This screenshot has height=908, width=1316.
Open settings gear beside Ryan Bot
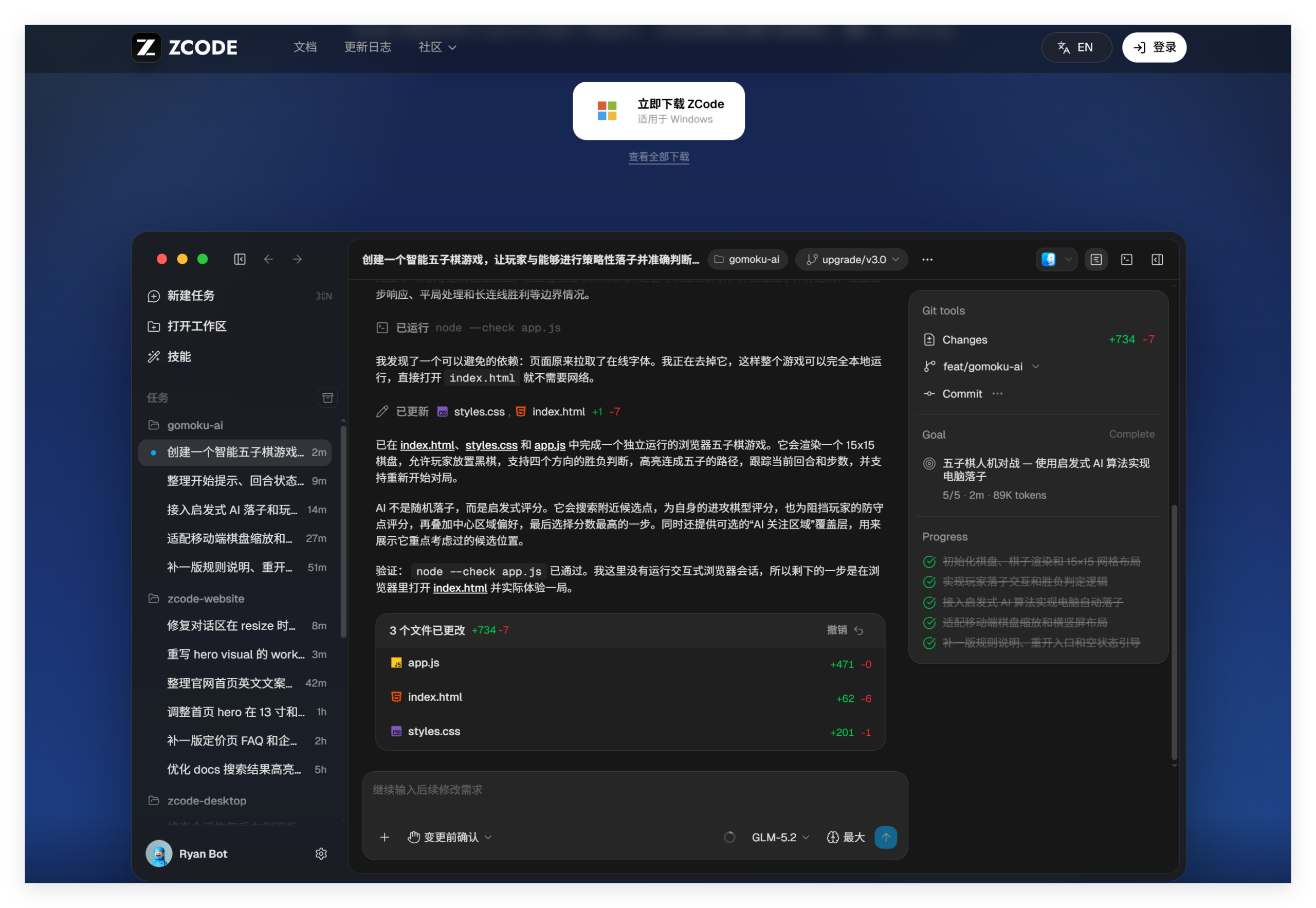[x=321, y=853]
